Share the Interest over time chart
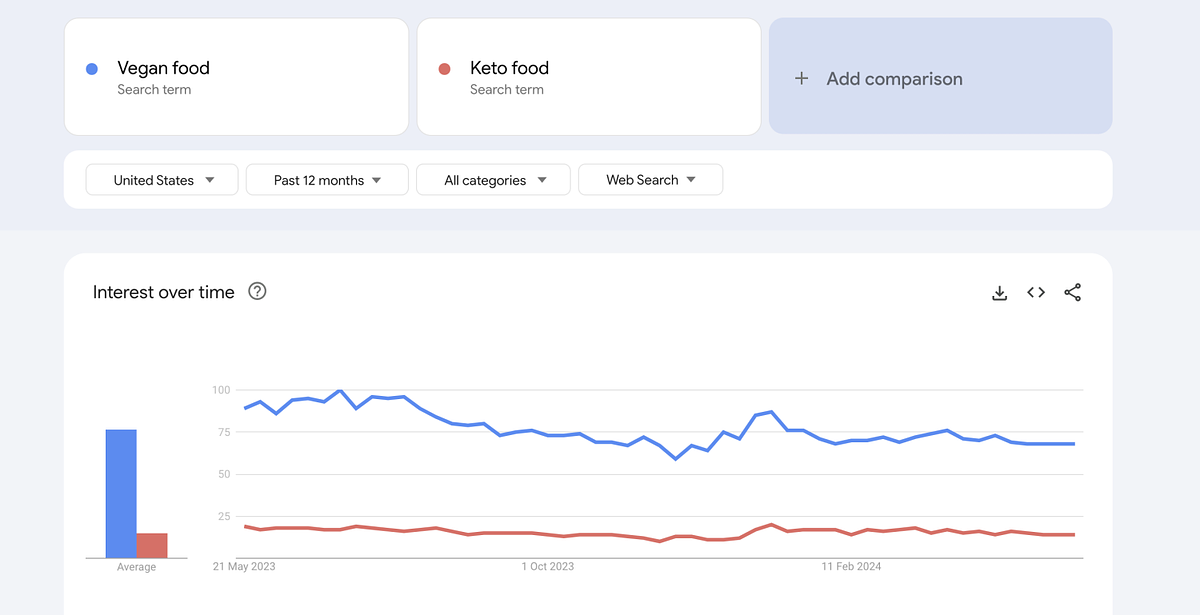Screen dimensions: 1200x615 click(1072, 292)
